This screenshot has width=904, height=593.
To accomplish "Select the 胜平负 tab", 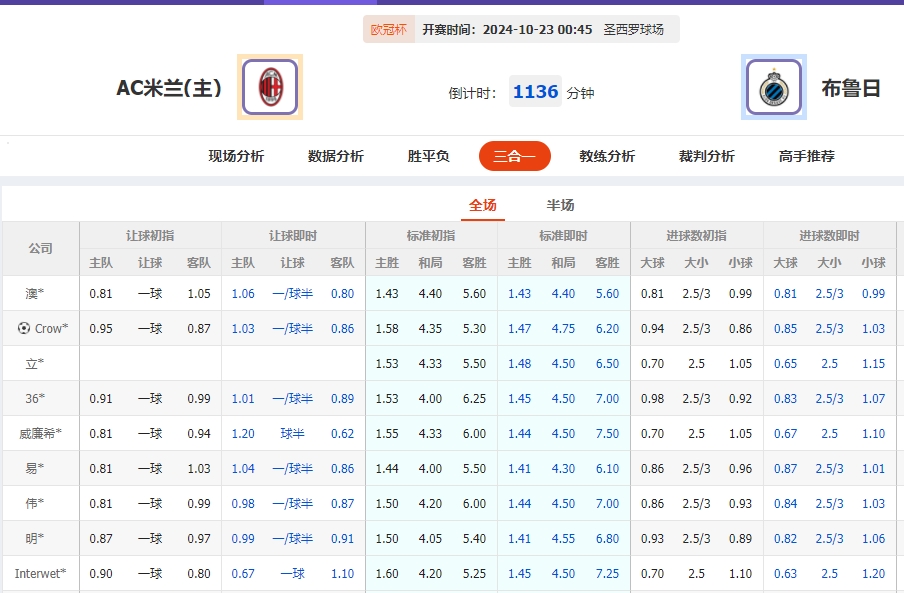I will point(428,156).
